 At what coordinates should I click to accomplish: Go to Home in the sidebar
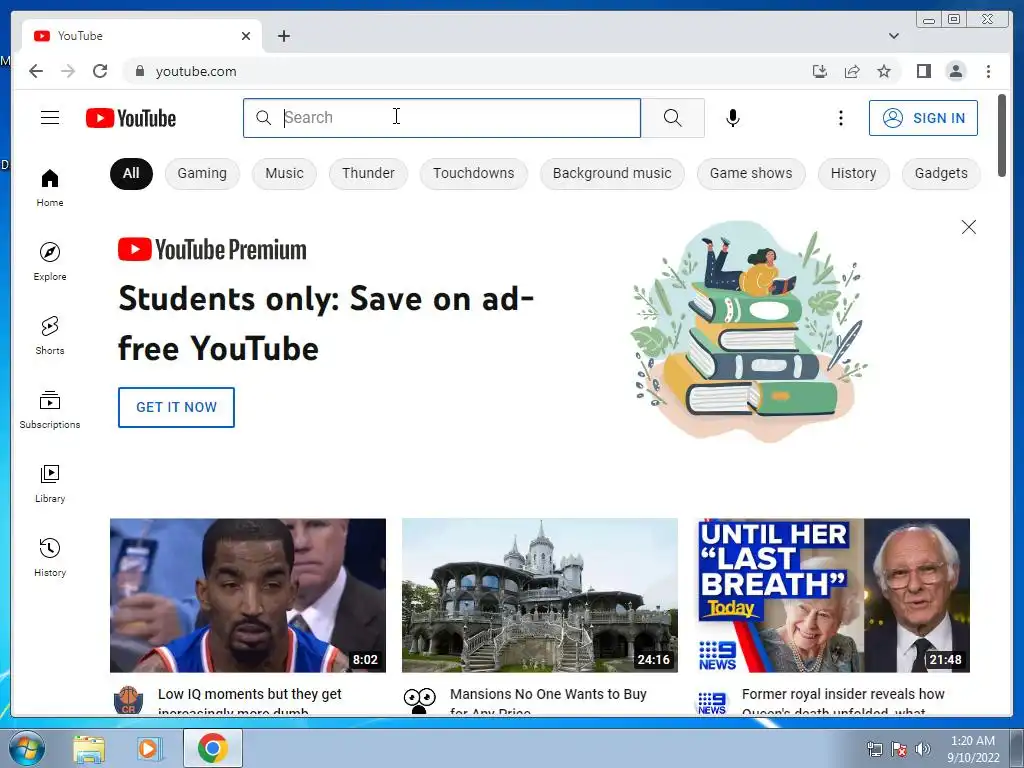coord(50,188)
